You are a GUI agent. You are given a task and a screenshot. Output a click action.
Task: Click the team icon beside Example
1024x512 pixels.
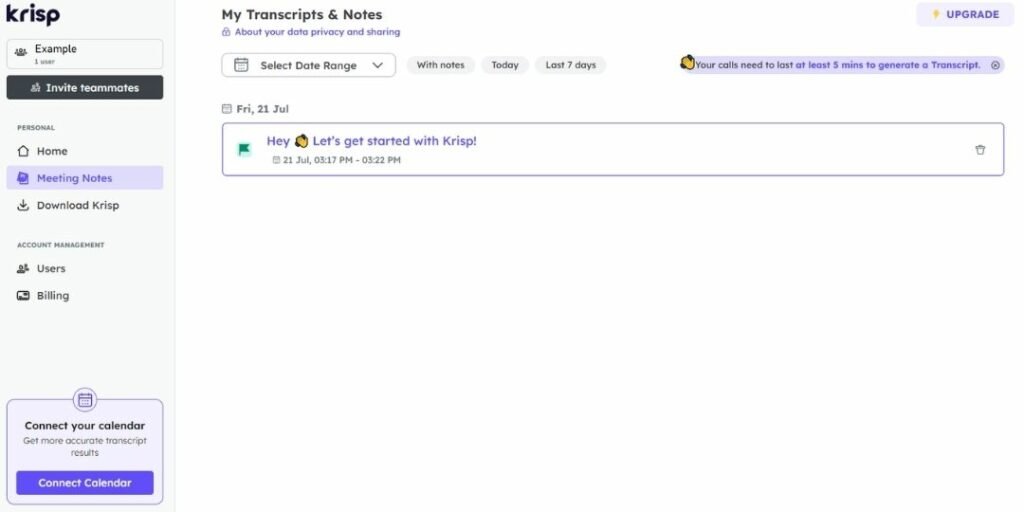click(21, 52)
